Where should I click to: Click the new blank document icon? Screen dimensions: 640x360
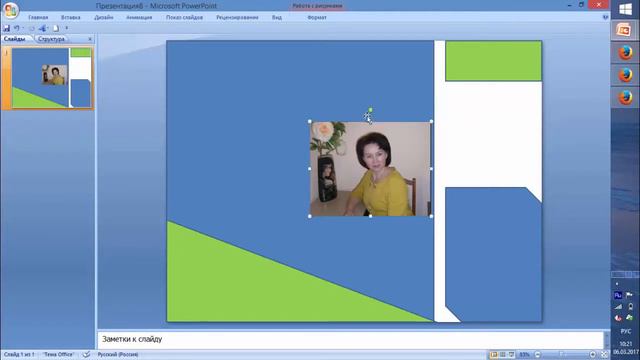56,28
